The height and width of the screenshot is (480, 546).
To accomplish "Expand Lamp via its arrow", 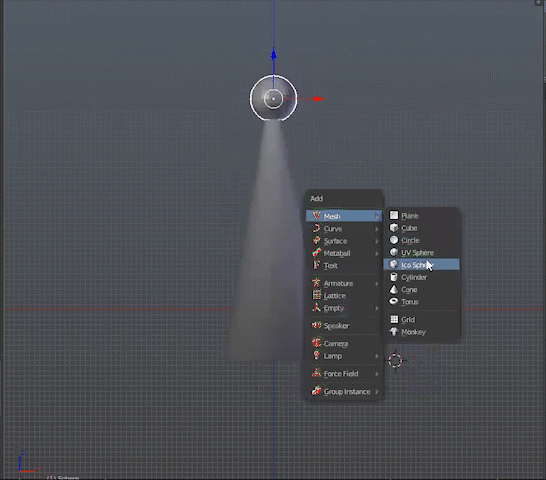I will tap(377, 356).
